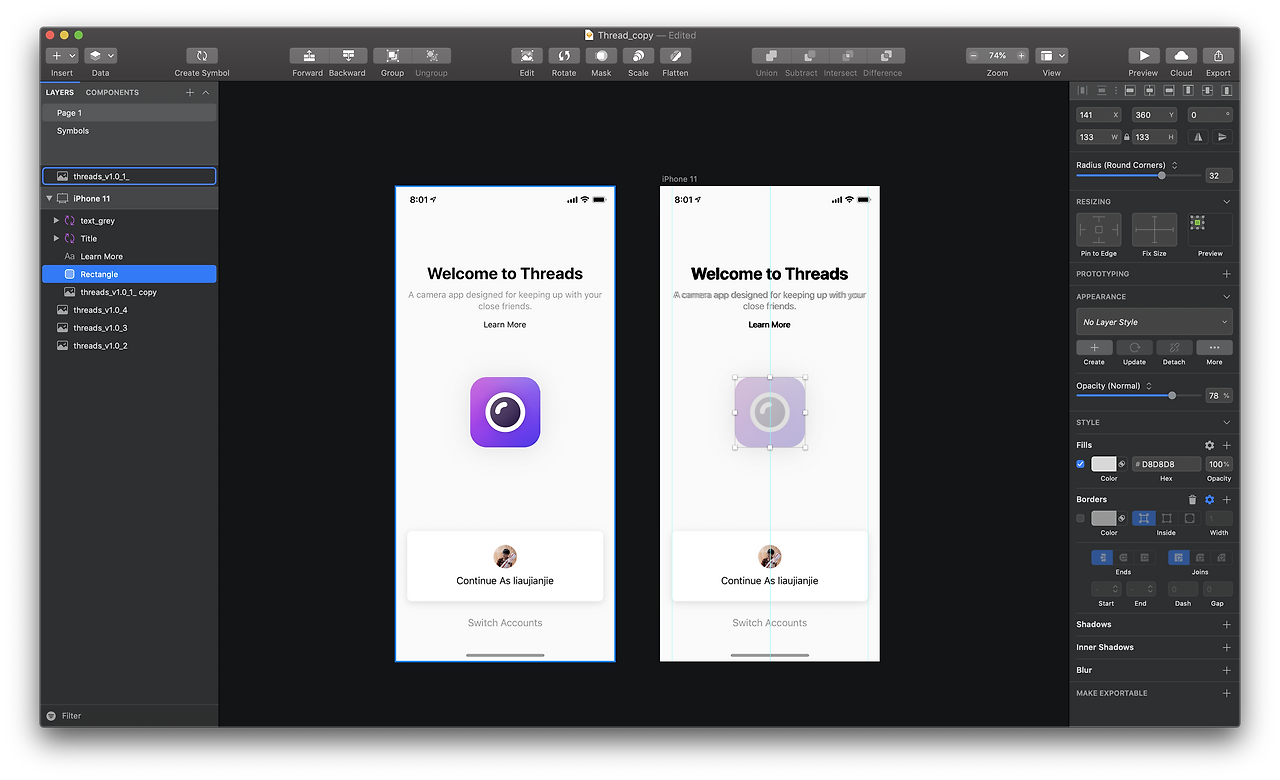Screen dimensions: 1280x780
Task: Select the first border Joins style
Action: pos(1179,557)
